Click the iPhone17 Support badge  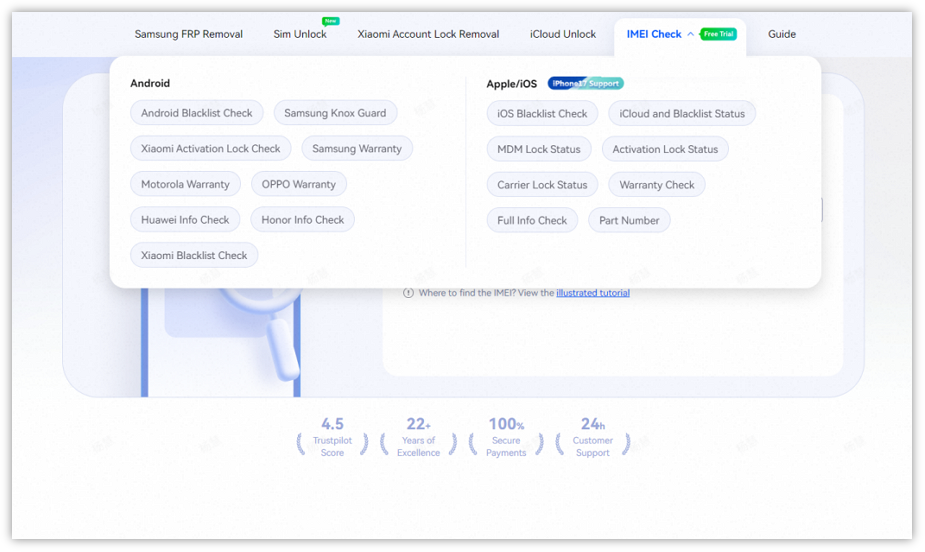pyautogui.click(x=585, y=83)
